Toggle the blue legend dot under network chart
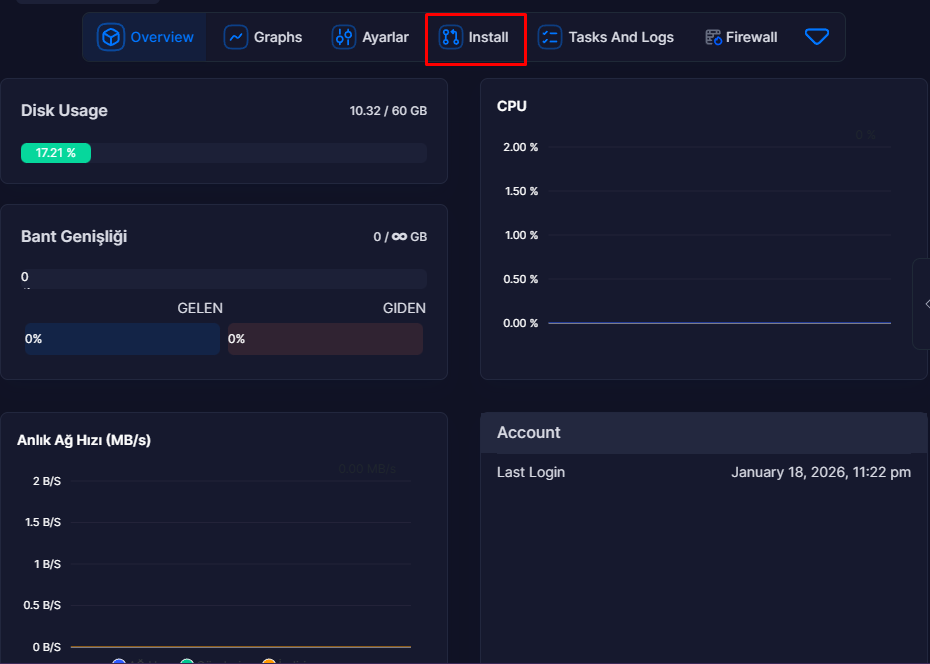 coord(119,661)
